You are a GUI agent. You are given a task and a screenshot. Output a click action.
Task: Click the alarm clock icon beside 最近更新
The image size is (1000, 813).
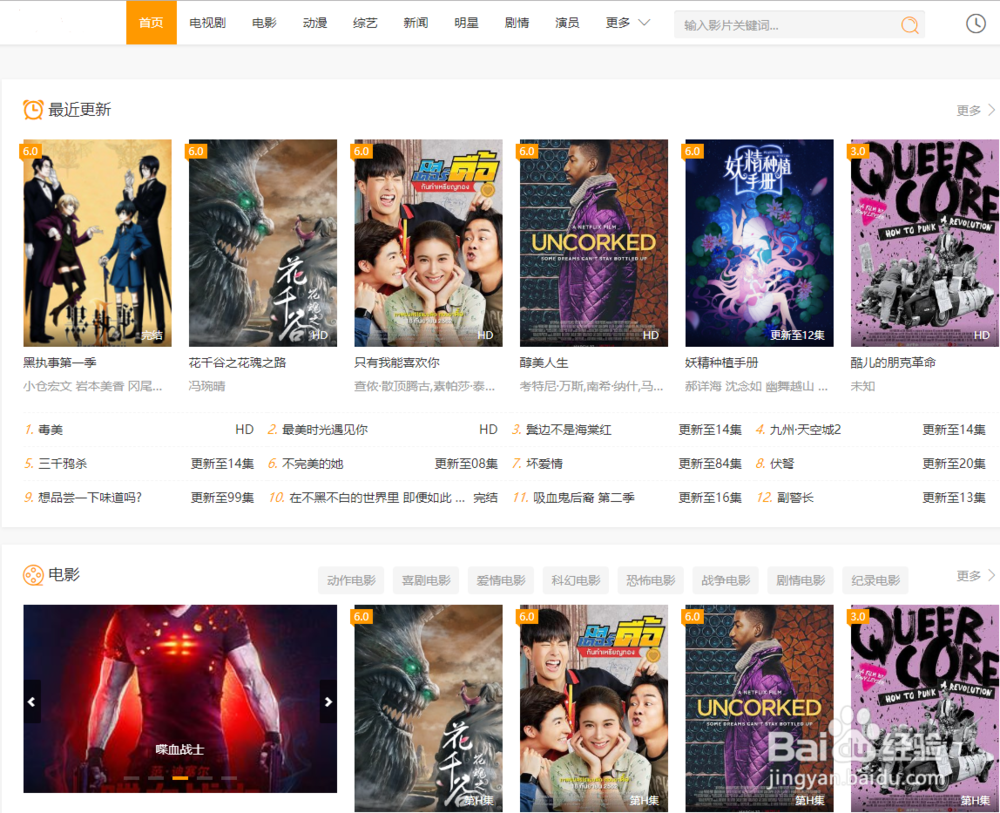tap(33, 110)
